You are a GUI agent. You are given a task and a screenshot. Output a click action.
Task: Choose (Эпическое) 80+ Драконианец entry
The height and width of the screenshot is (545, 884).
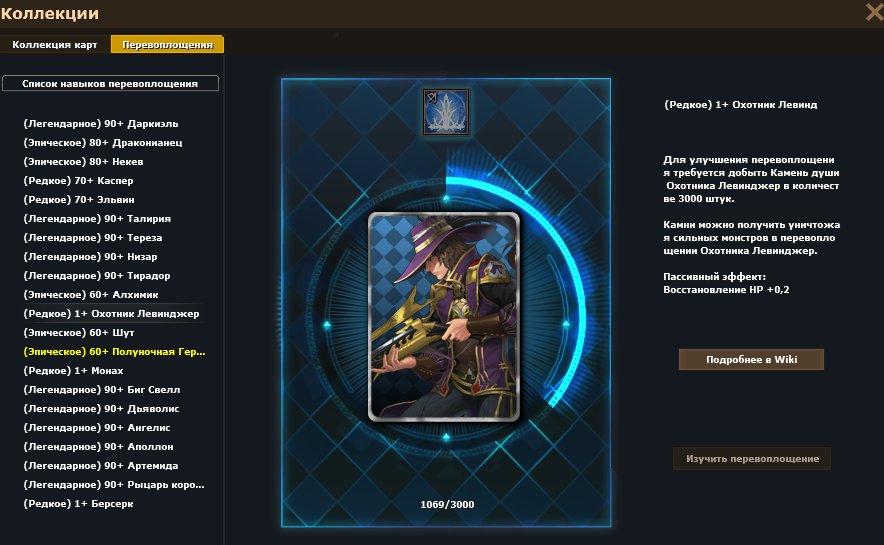pos(103,143)
